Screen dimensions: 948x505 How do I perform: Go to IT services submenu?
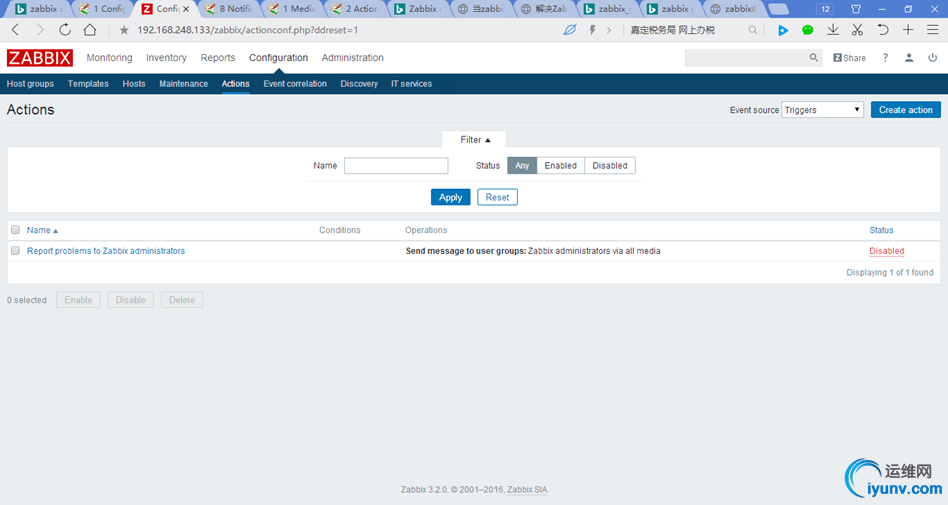tap(411, 84)
